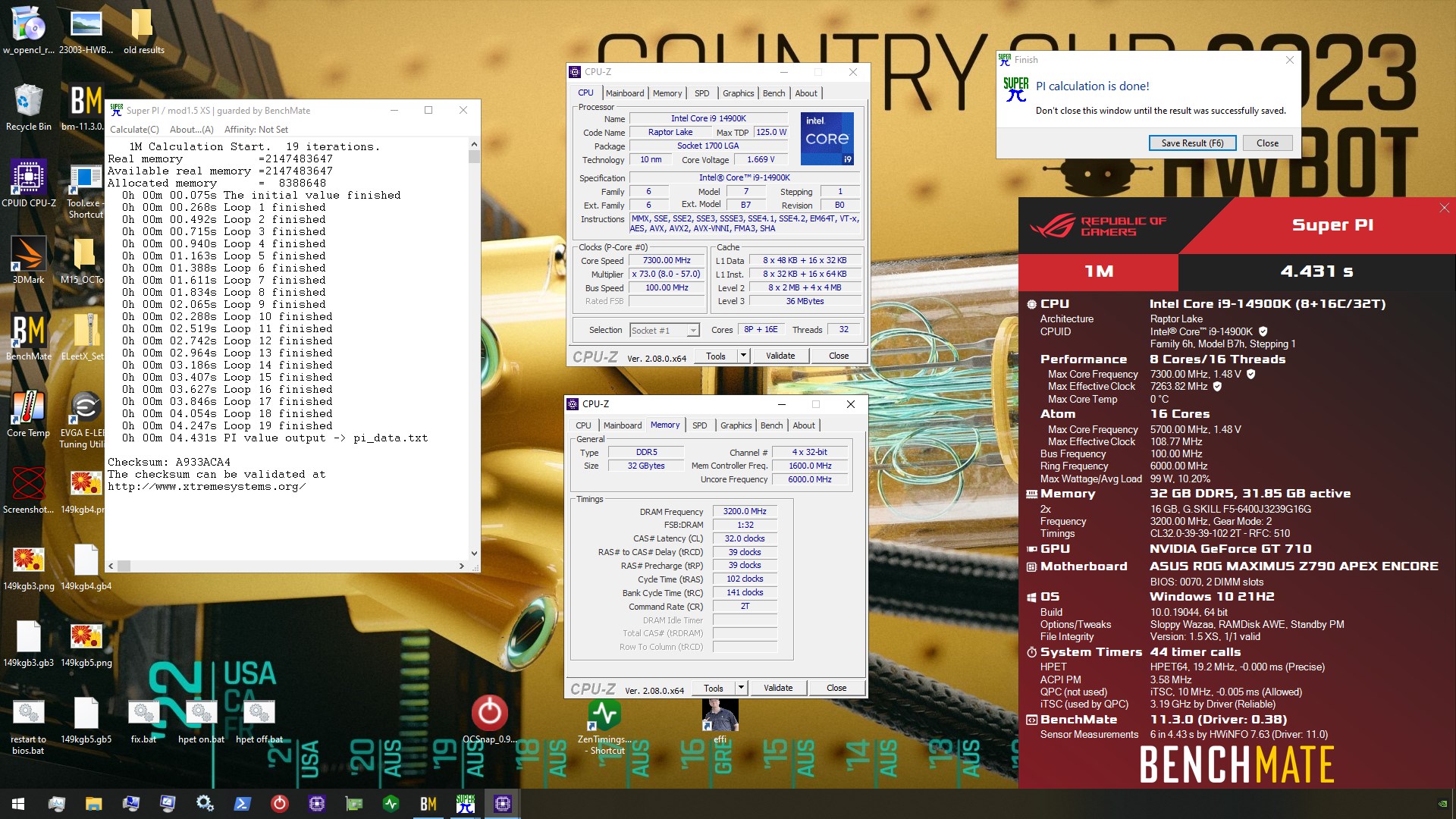Screen dimensions: 1456x819
Task: Open the 149kgb3.png file
Action: point(28,567)
